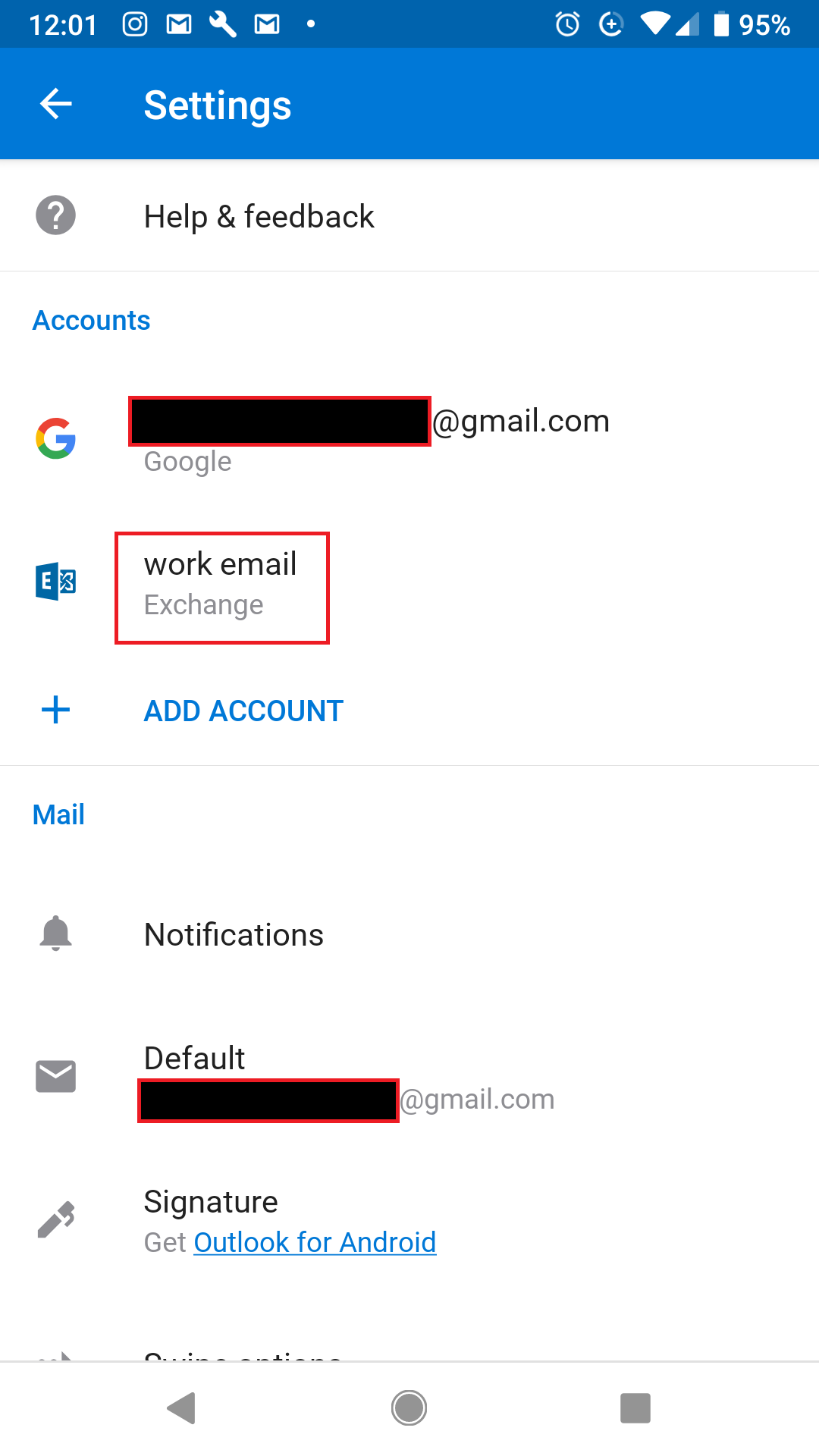
Task: Click ADD ACCOUNT
Action: click(x=243, y=711)
